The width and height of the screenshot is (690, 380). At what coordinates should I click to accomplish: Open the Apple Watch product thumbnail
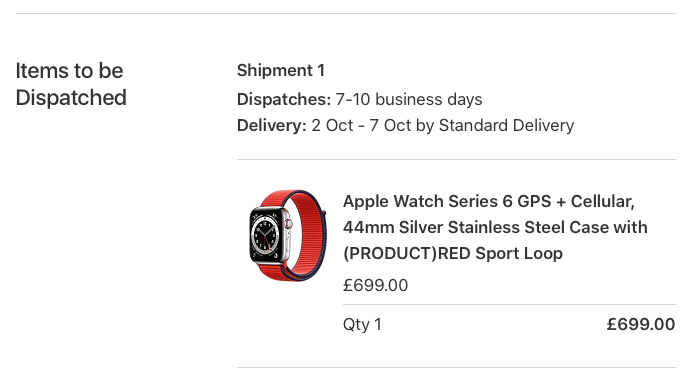[x=287, y=235]
